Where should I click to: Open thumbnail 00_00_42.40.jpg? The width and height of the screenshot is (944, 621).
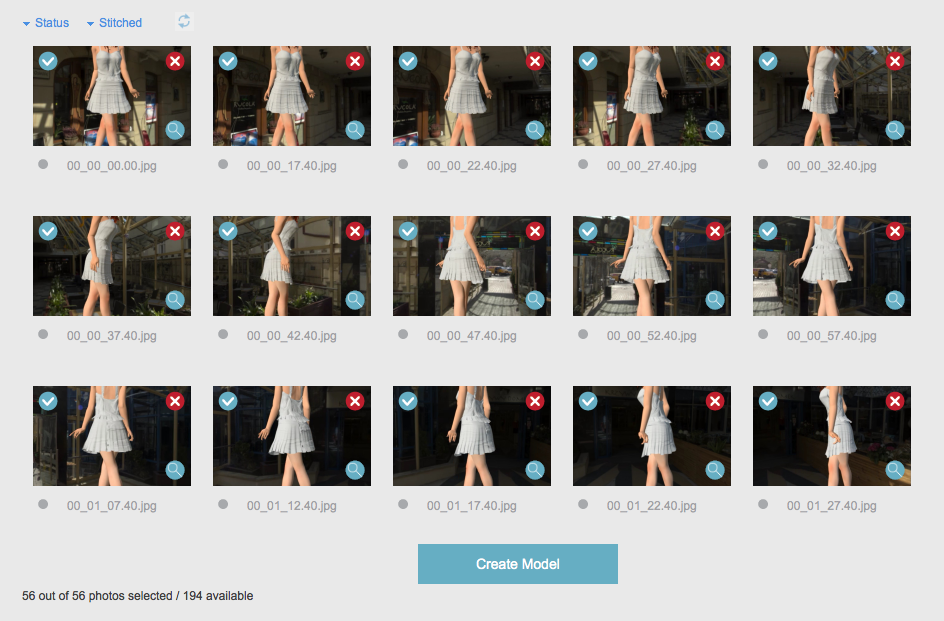point(292,266)
